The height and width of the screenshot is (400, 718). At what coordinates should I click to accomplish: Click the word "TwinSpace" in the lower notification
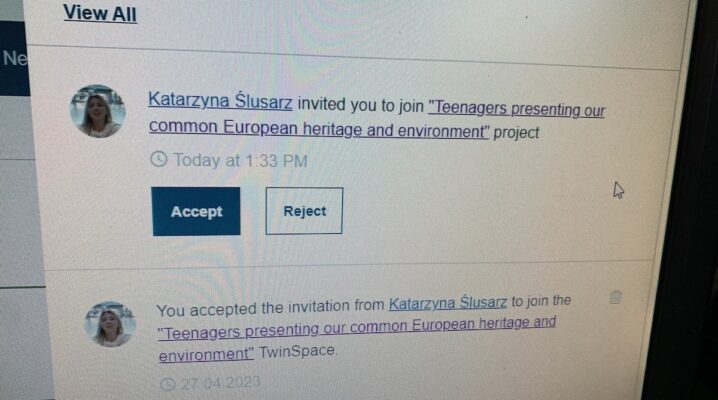tap(297, 351)
